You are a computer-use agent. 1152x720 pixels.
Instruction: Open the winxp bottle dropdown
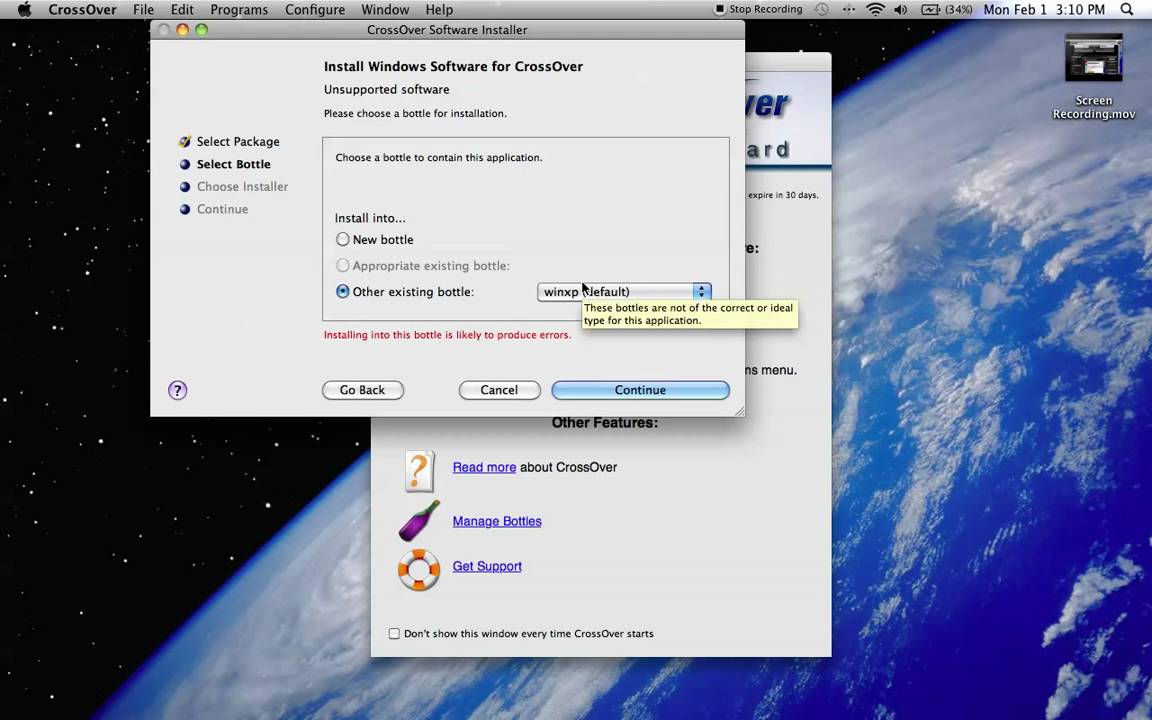[624, 292]
